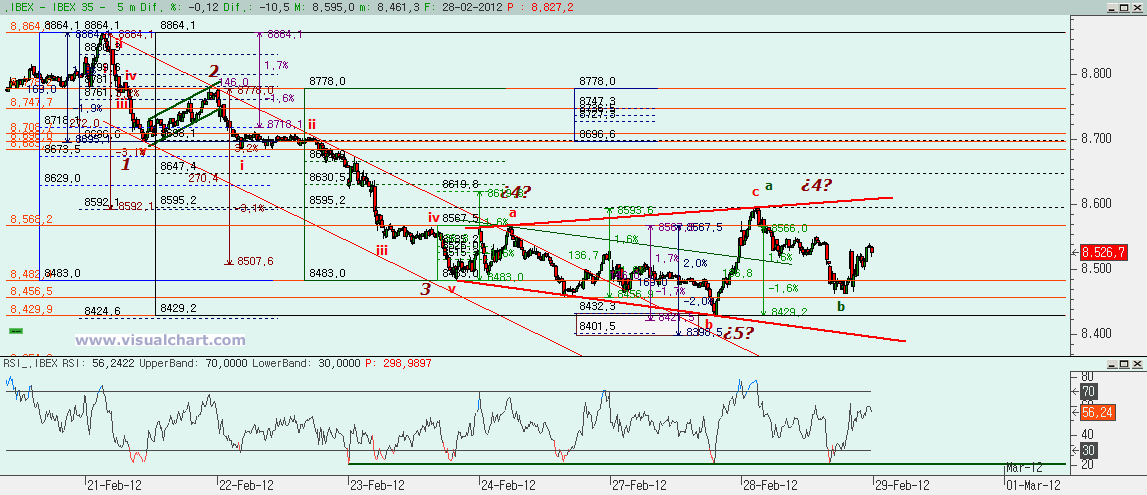The image size is (1147, 495).
Task: Maximize the RSI indicator pane
Action: 1123,363
